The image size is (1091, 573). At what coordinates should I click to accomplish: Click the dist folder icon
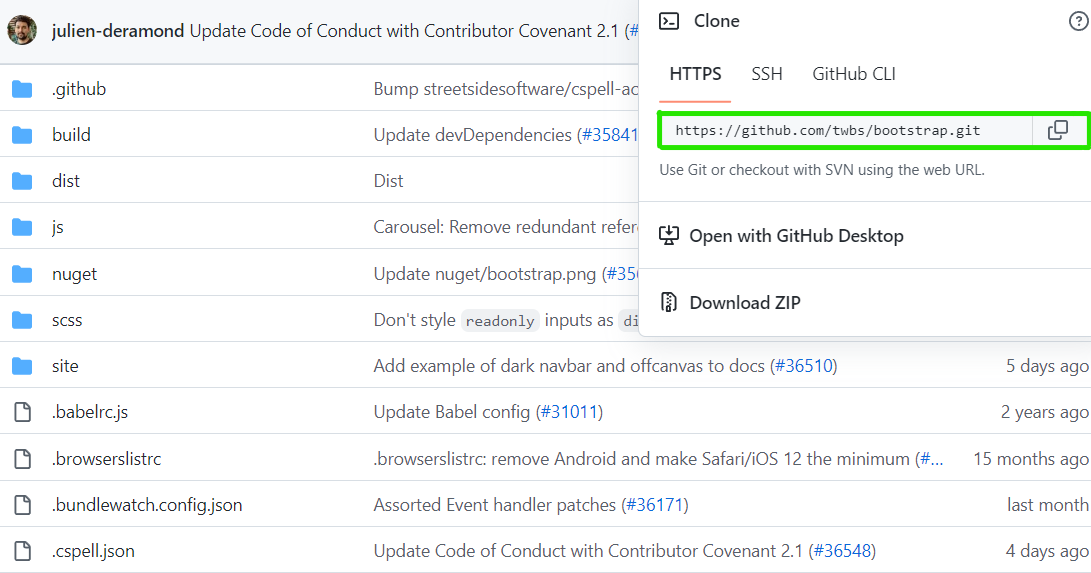point(22,181)
